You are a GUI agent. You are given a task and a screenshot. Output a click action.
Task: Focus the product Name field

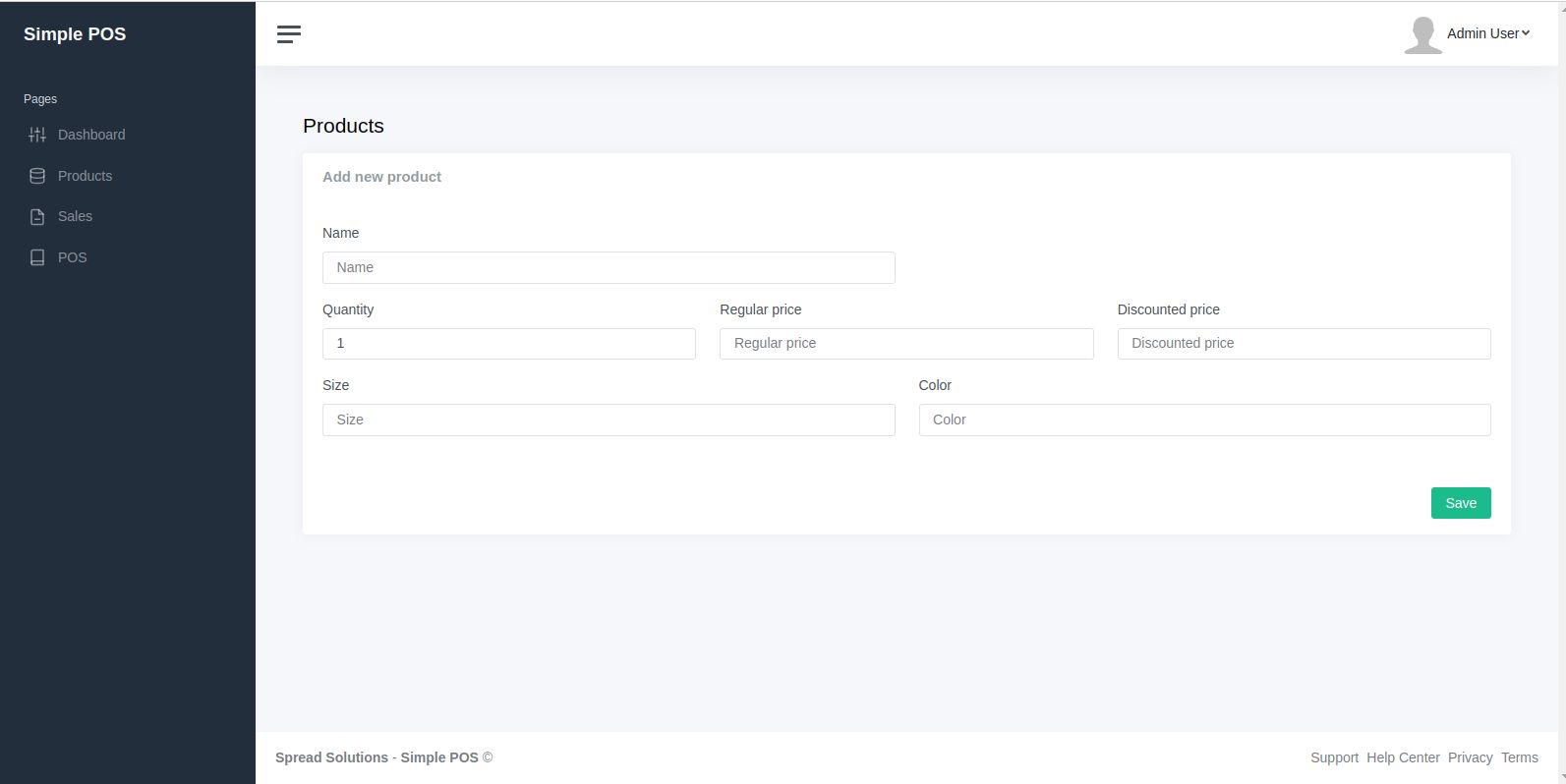[x=609, y=267]
